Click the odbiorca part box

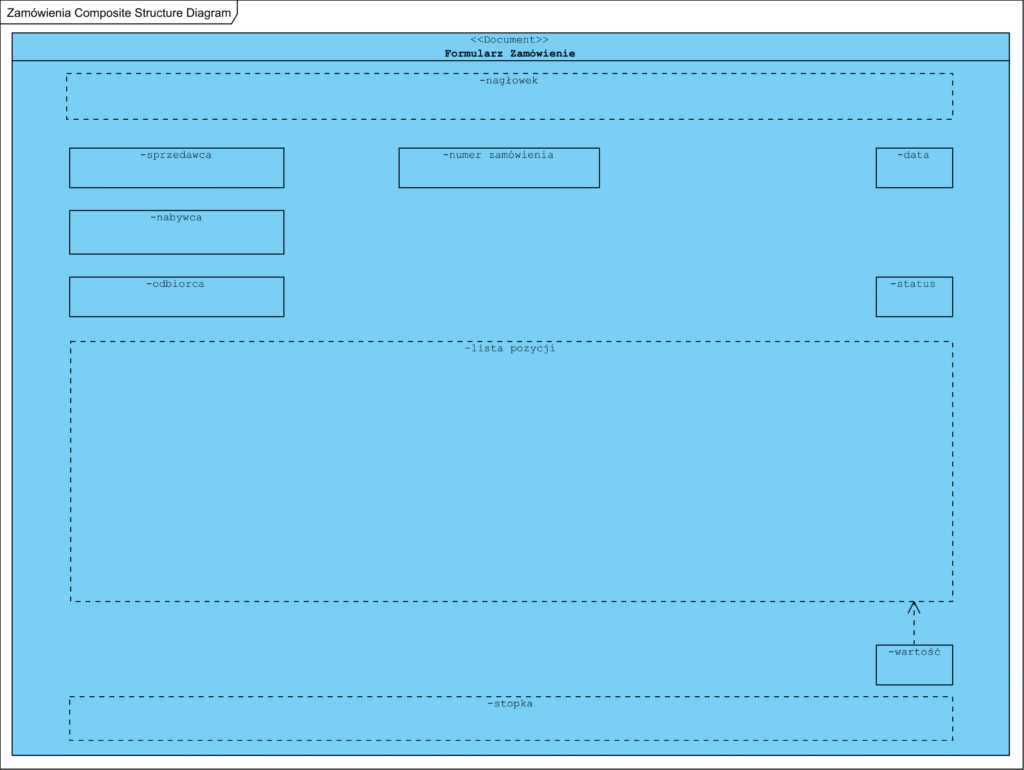(176, 302)
